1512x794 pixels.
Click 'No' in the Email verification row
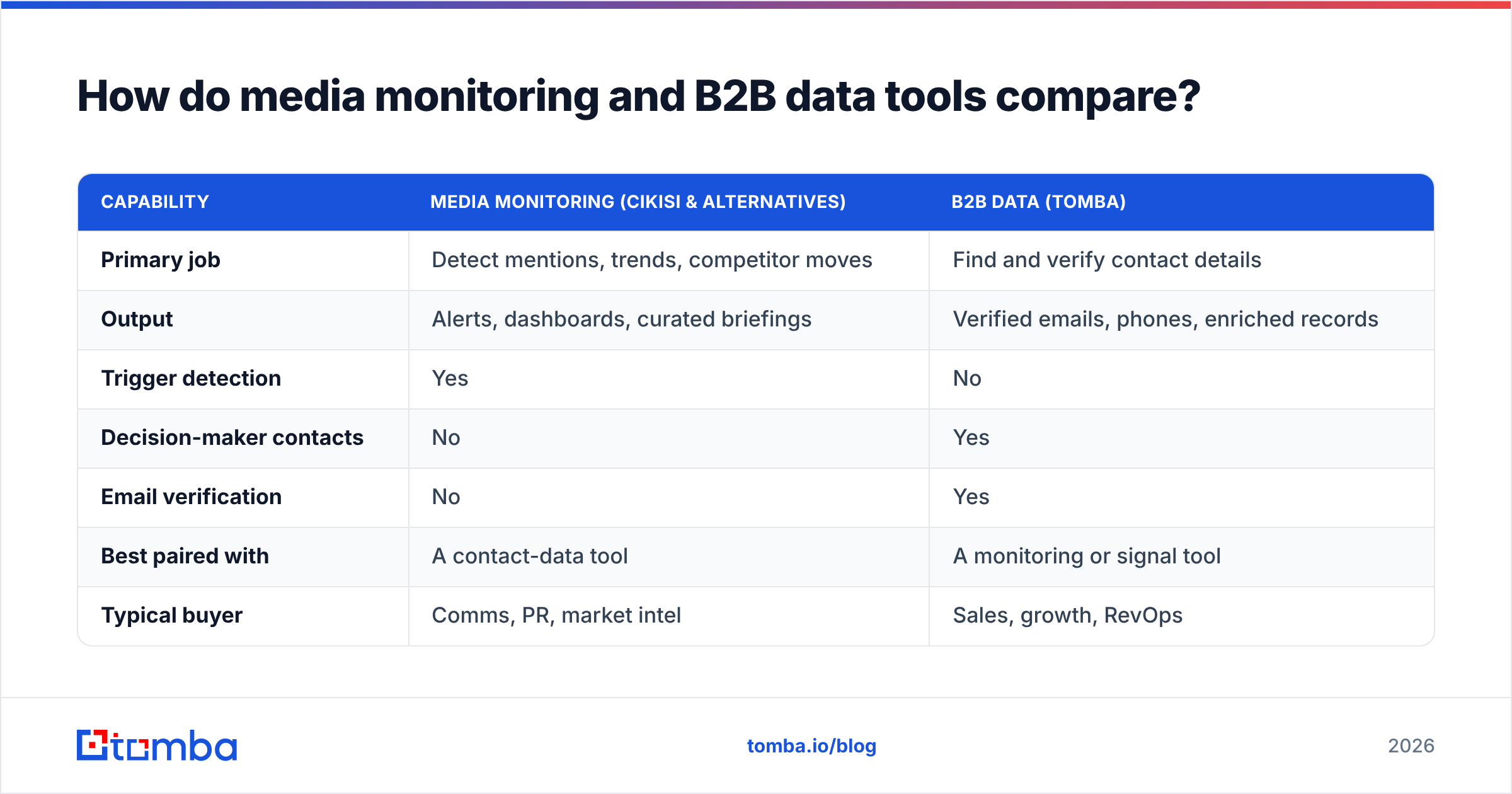pos(446,497)
